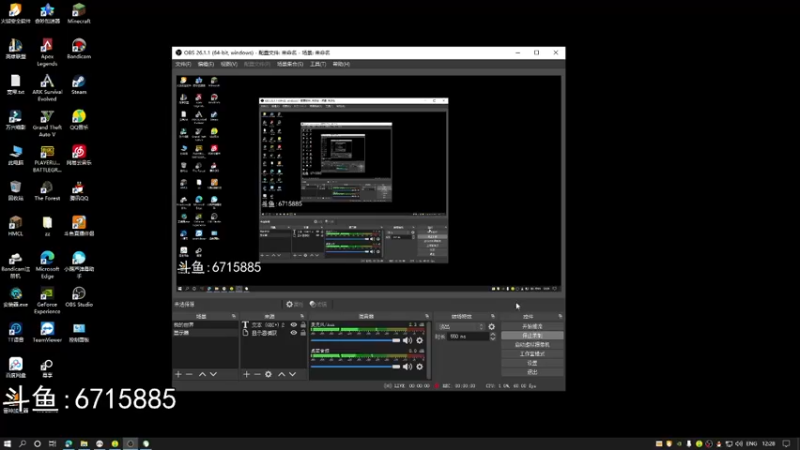Click the Stop Recording button
This screenshot has height=450, width=800.
coord(532,336)
